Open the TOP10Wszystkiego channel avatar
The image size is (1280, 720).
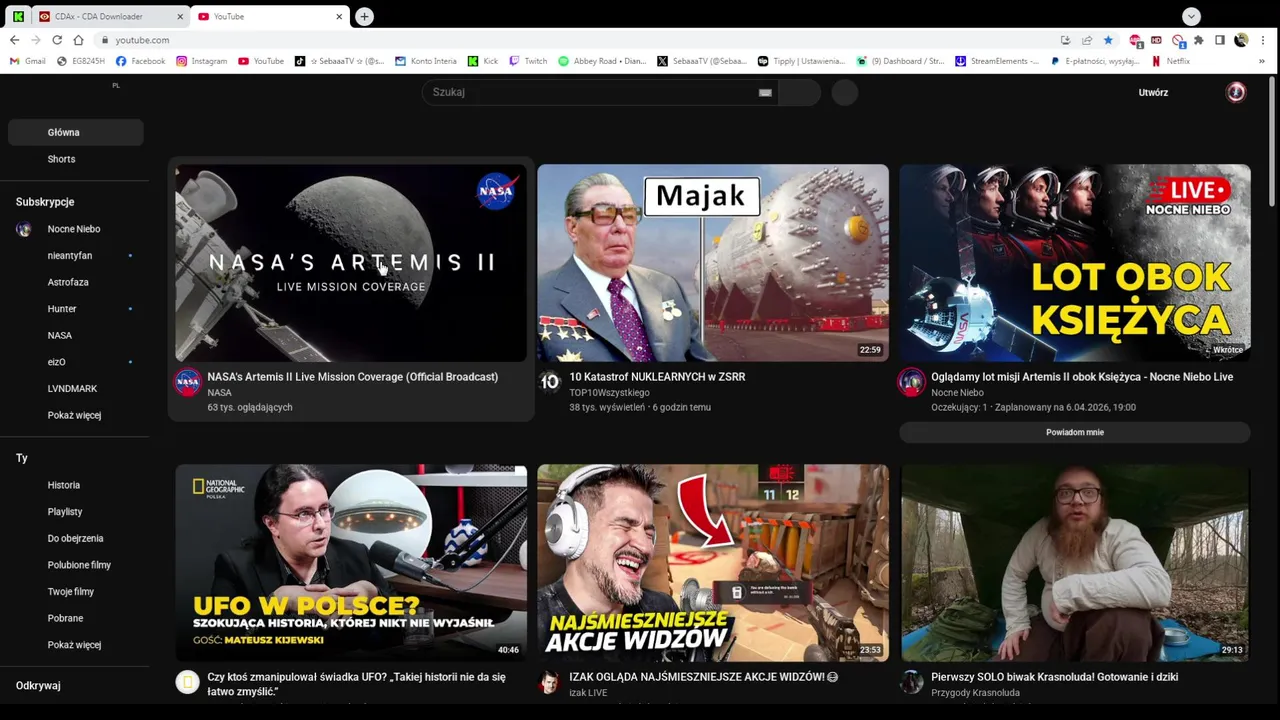point(549,382)
